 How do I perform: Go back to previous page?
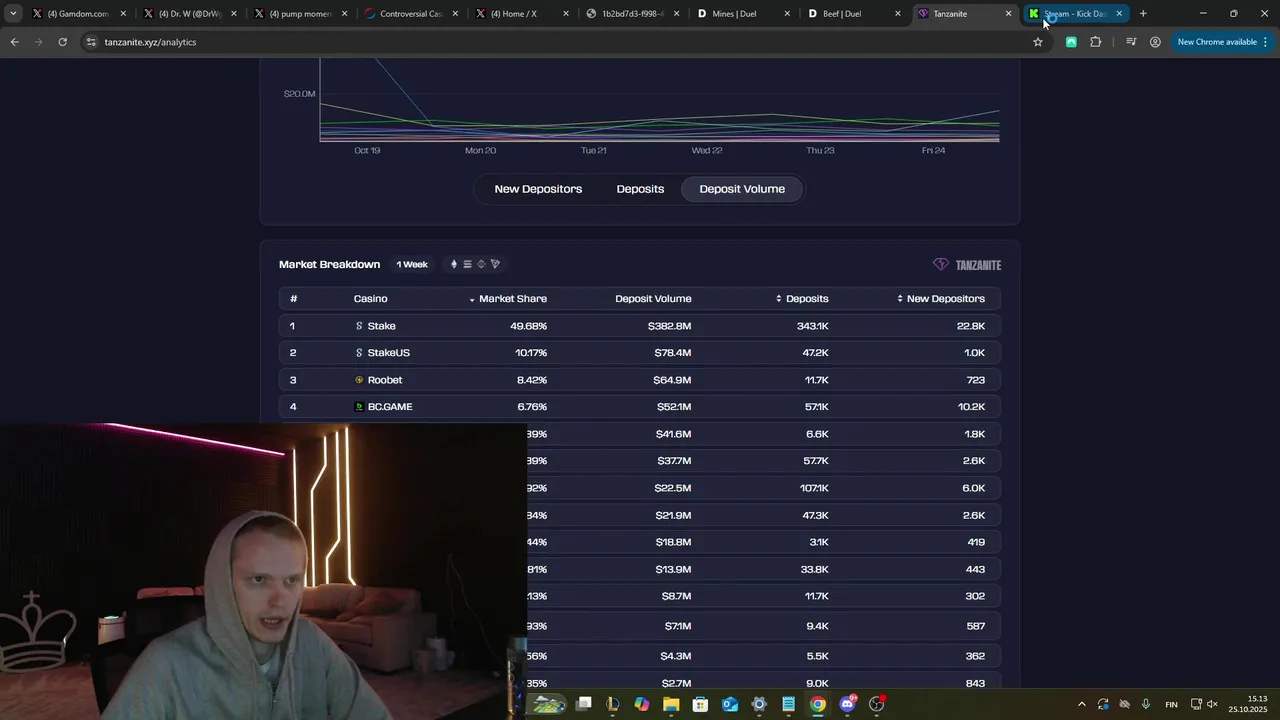coord(14,42)
